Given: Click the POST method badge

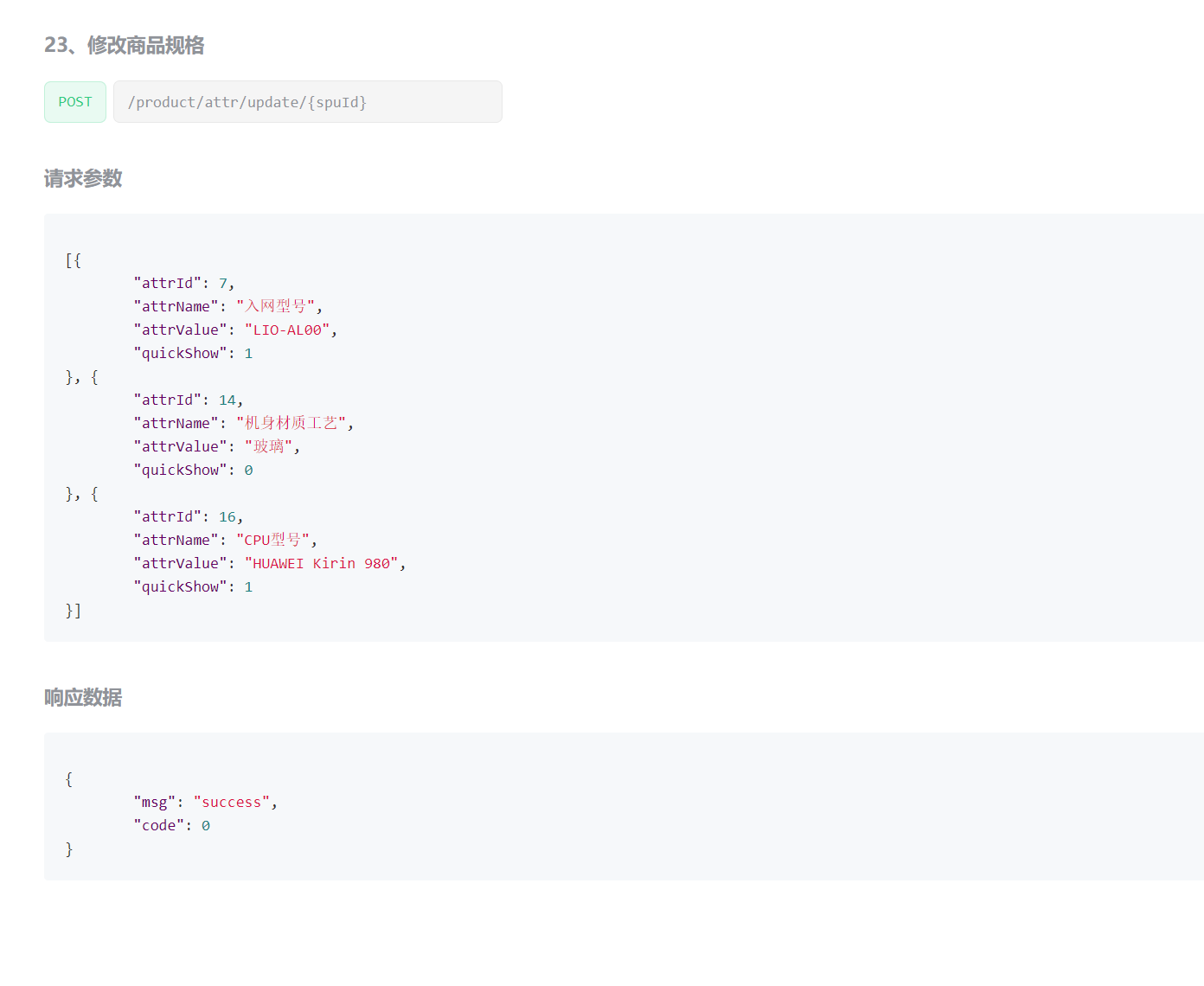Looking at the screenshot, I should coord(75,102).
